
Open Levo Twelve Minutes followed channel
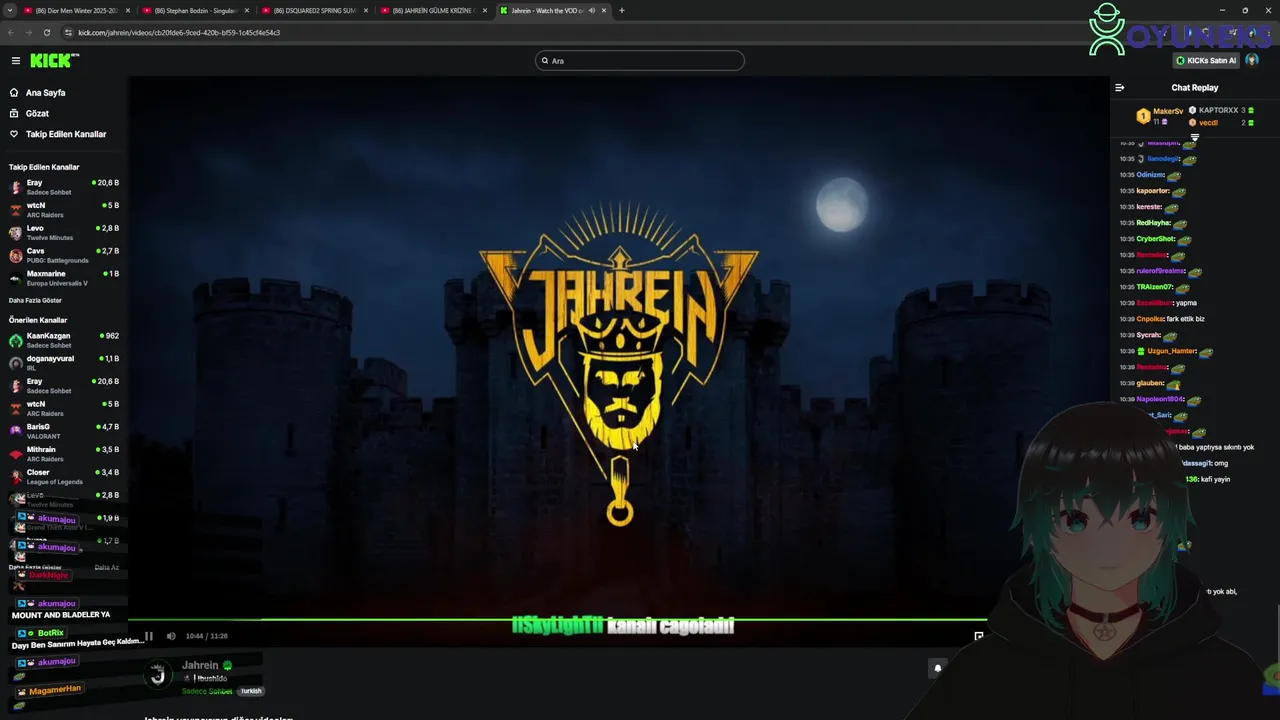64,232
